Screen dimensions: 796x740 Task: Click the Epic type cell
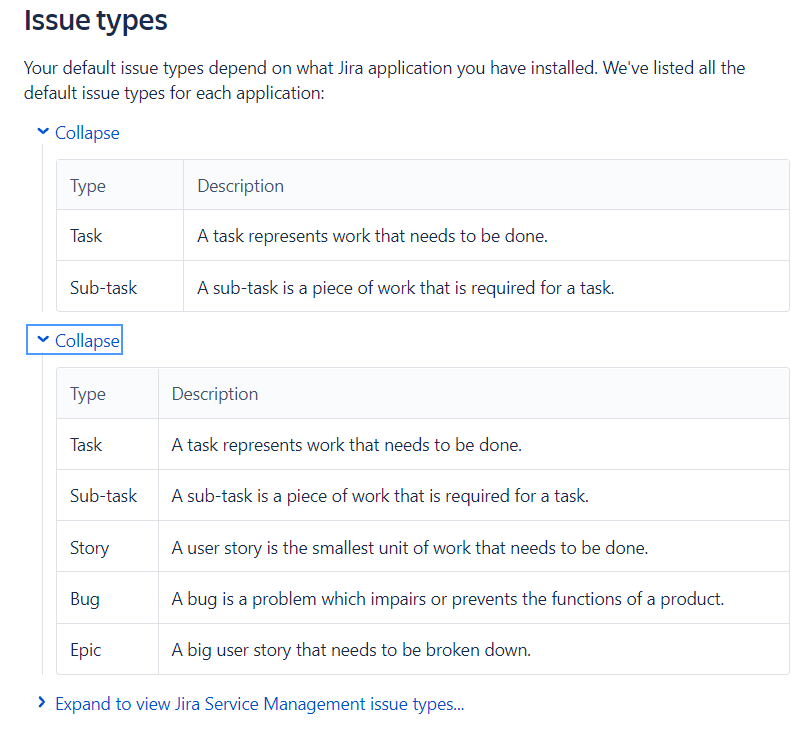tap(86, 650)
